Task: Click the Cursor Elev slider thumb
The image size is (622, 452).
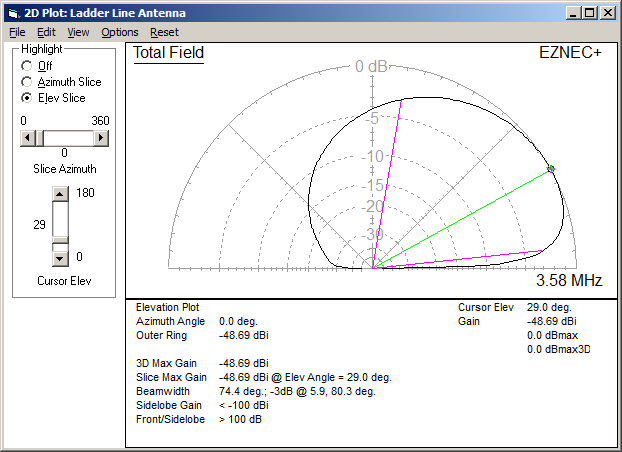Action: coord(60,240)
